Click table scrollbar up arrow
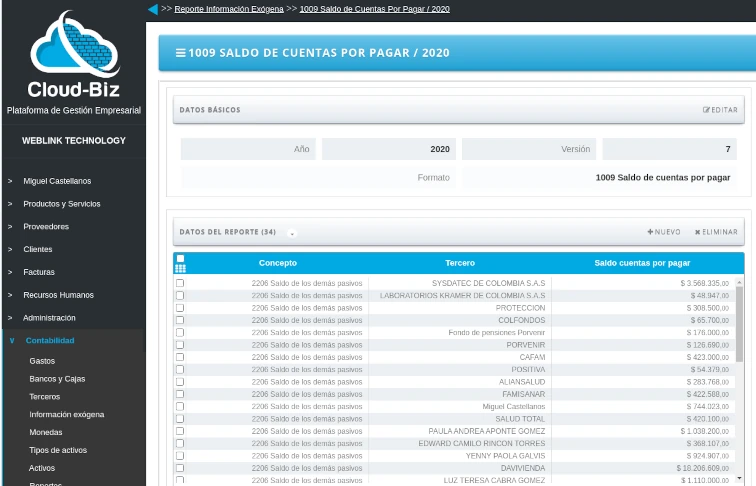 739,282
